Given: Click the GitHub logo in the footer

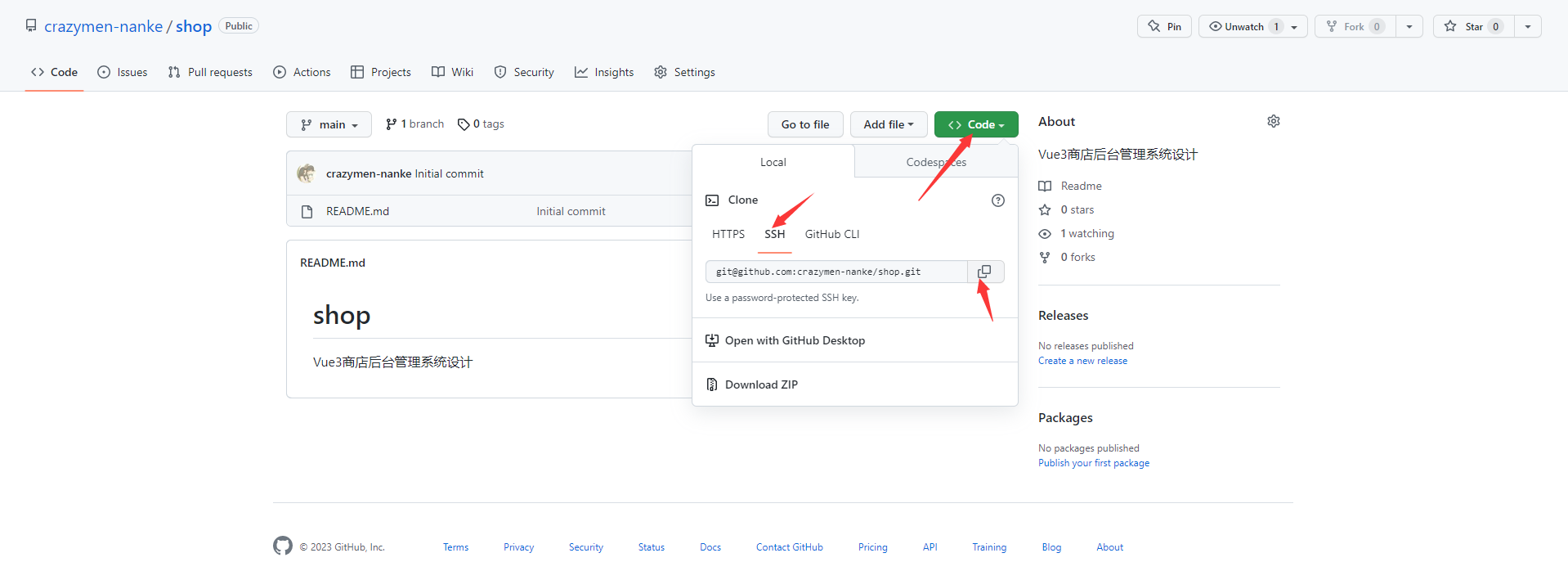Looking at the screenshot, I should pos(283,546).
